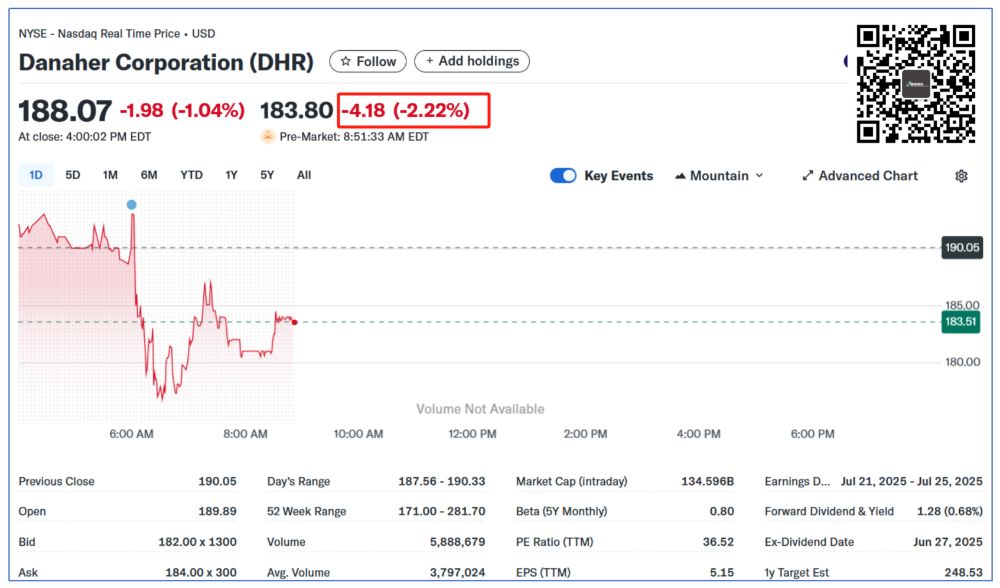
Task: Click the QR code image
Action: 916,84
